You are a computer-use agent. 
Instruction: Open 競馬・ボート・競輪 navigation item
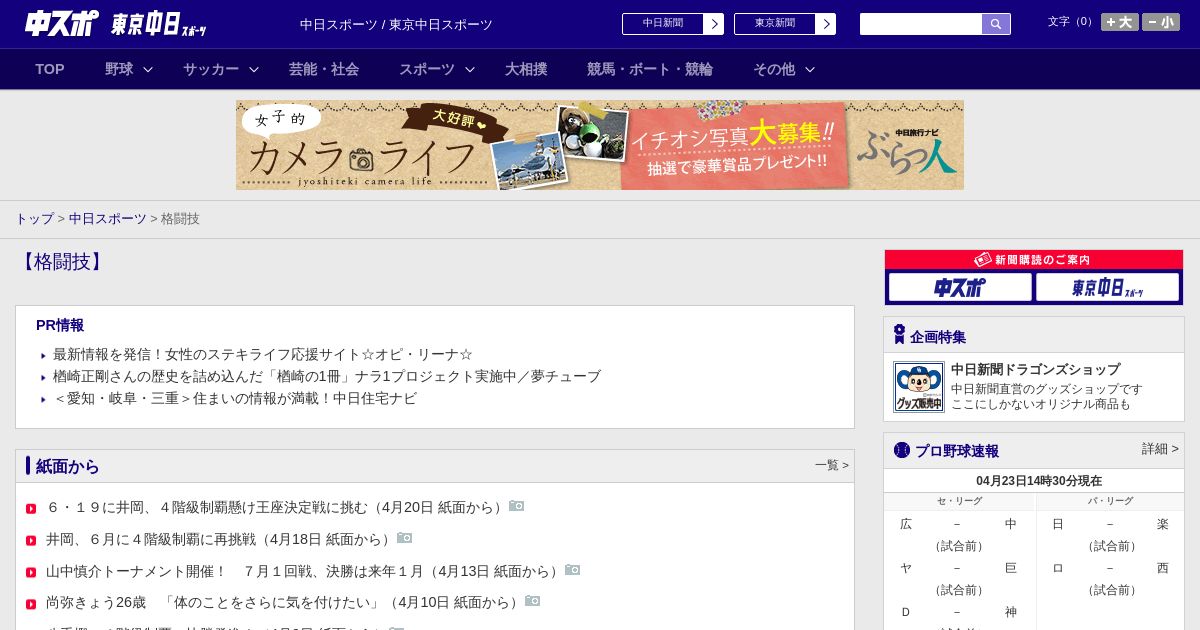point(650,69)
